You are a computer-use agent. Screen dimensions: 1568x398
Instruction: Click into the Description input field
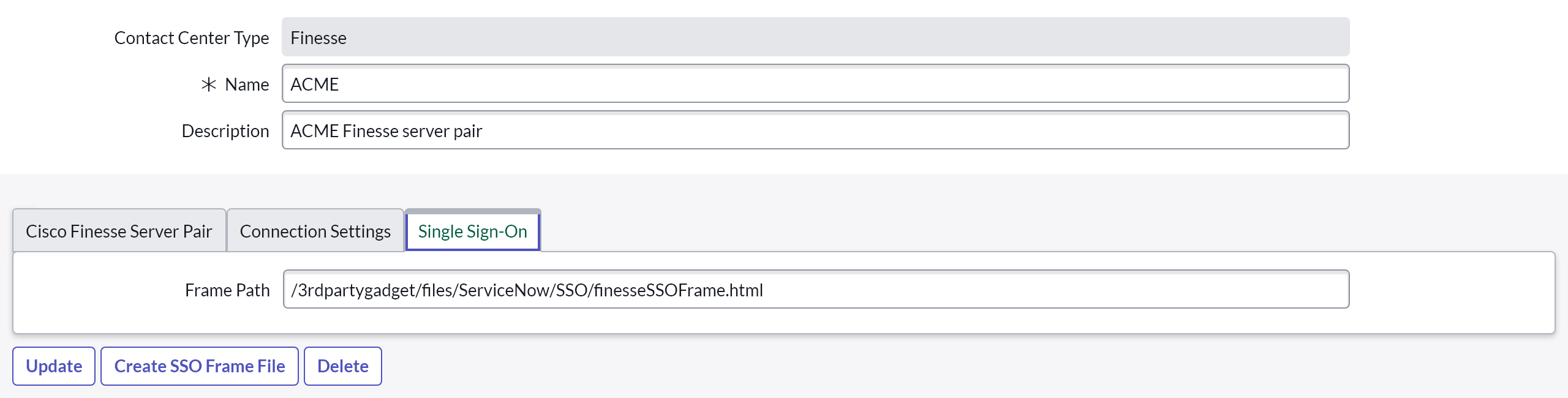click(815, 130)
